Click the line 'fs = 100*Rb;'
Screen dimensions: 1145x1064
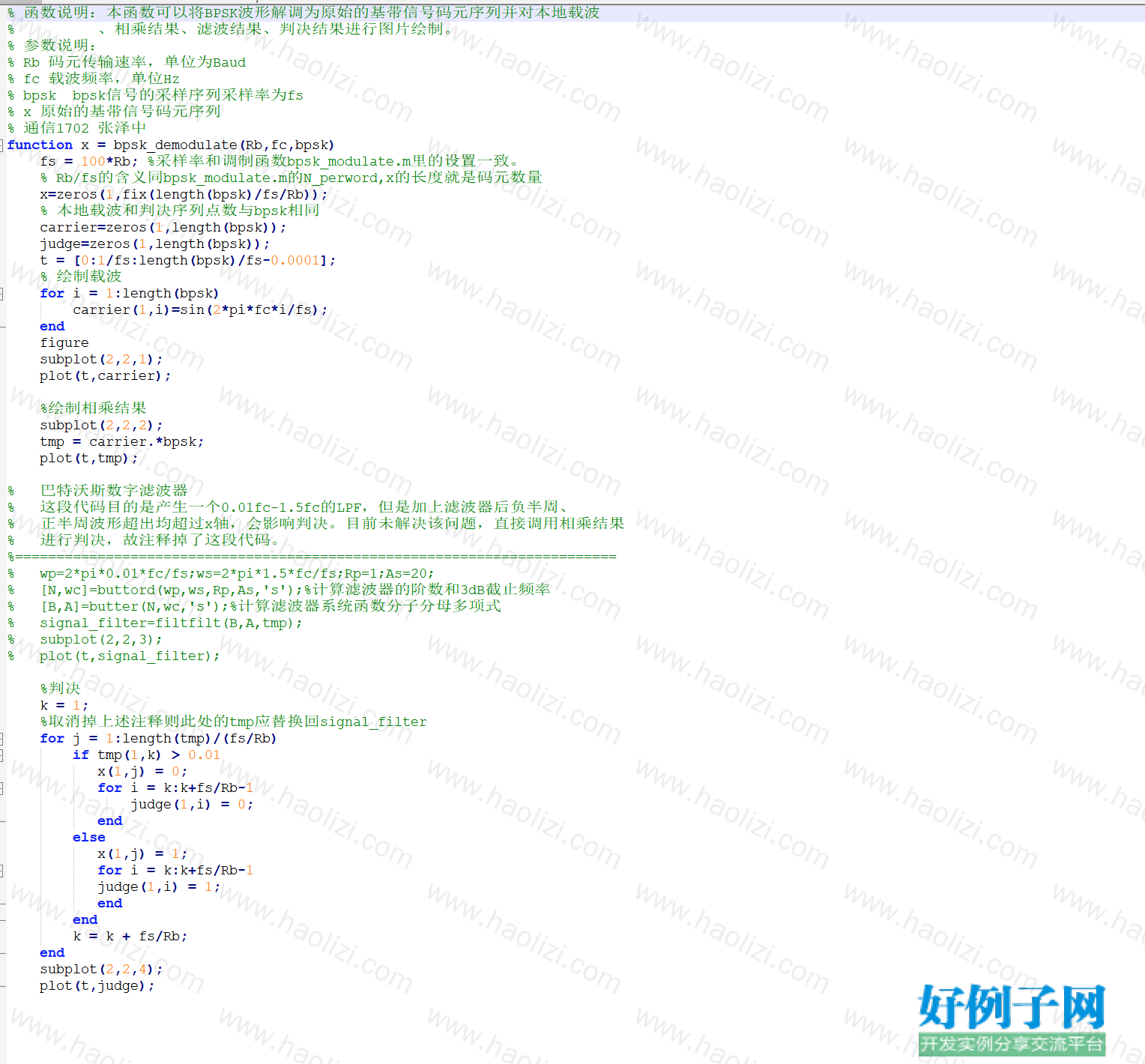pos(89,161)
